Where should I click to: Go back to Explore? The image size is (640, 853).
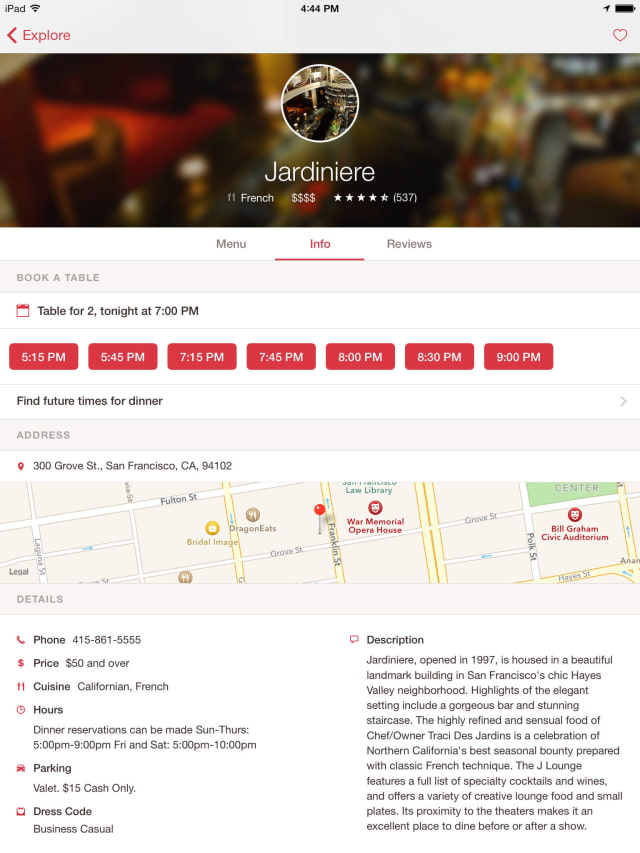point(39,35)
